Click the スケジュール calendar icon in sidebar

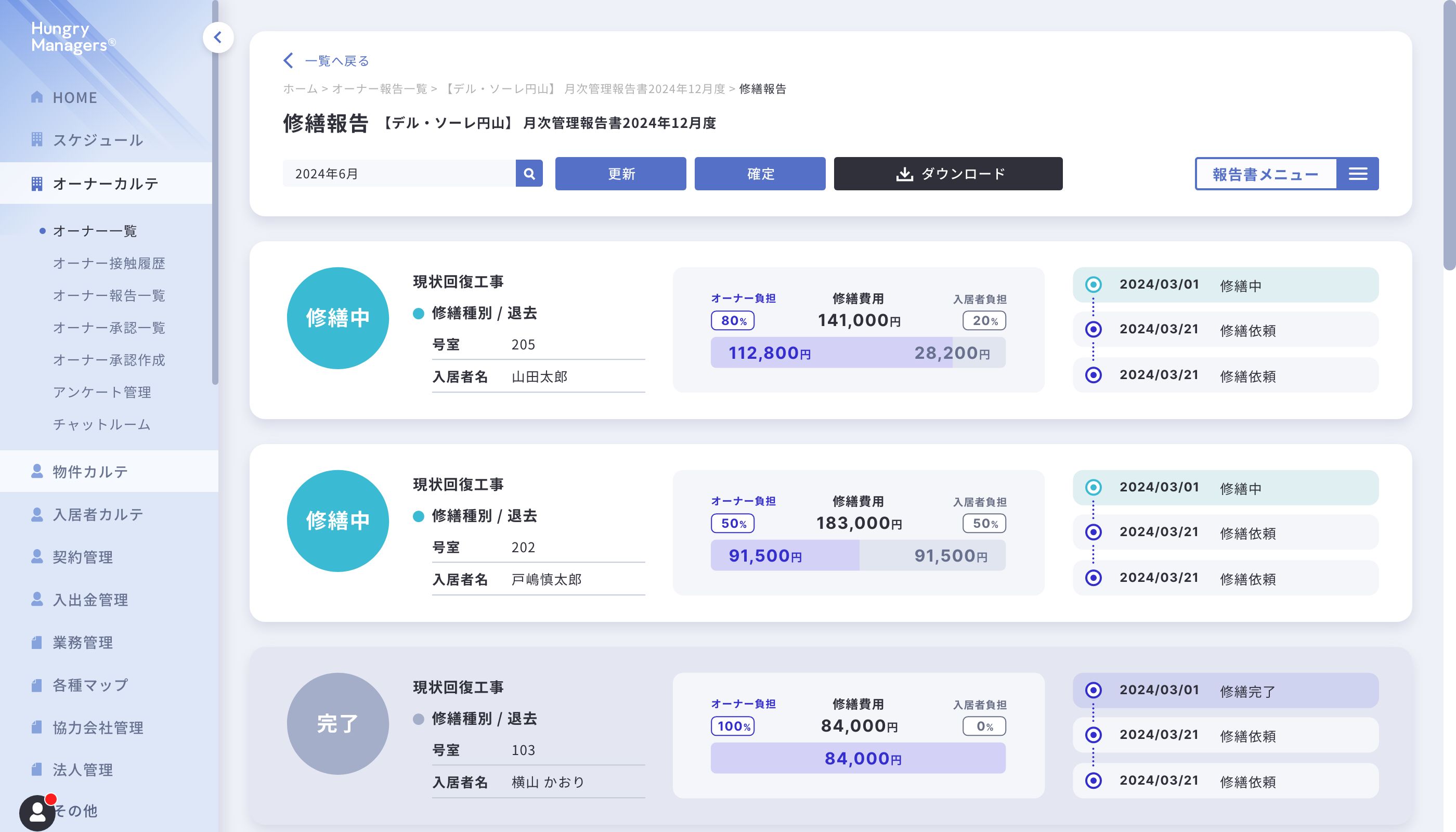coord(37,139)
